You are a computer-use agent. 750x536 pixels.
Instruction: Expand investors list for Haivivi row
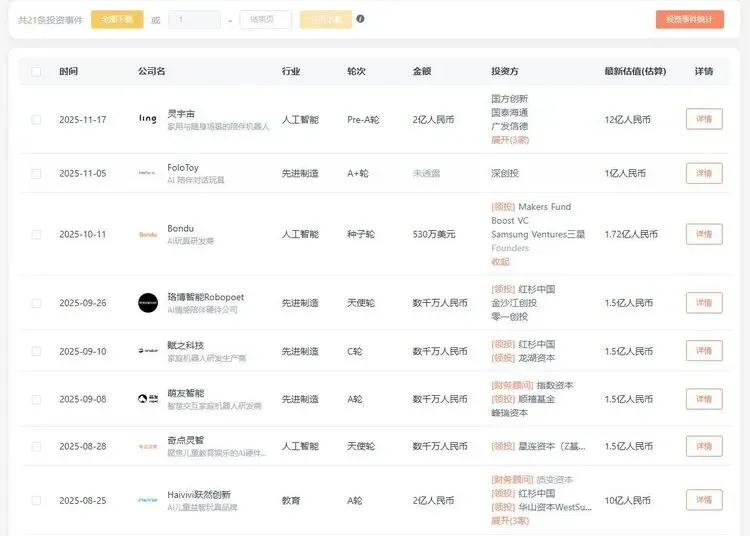point(510,521)
